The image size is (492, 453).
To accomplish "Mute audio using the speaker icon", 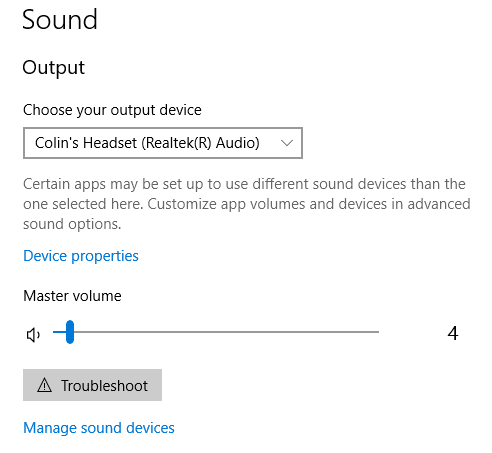I will coord(33,335).
